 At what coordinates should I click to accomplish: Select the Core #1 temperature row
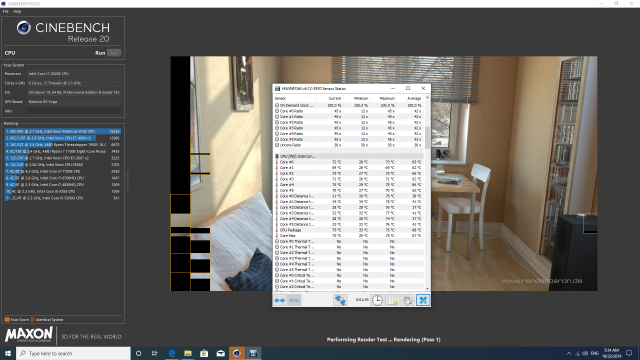349,168
